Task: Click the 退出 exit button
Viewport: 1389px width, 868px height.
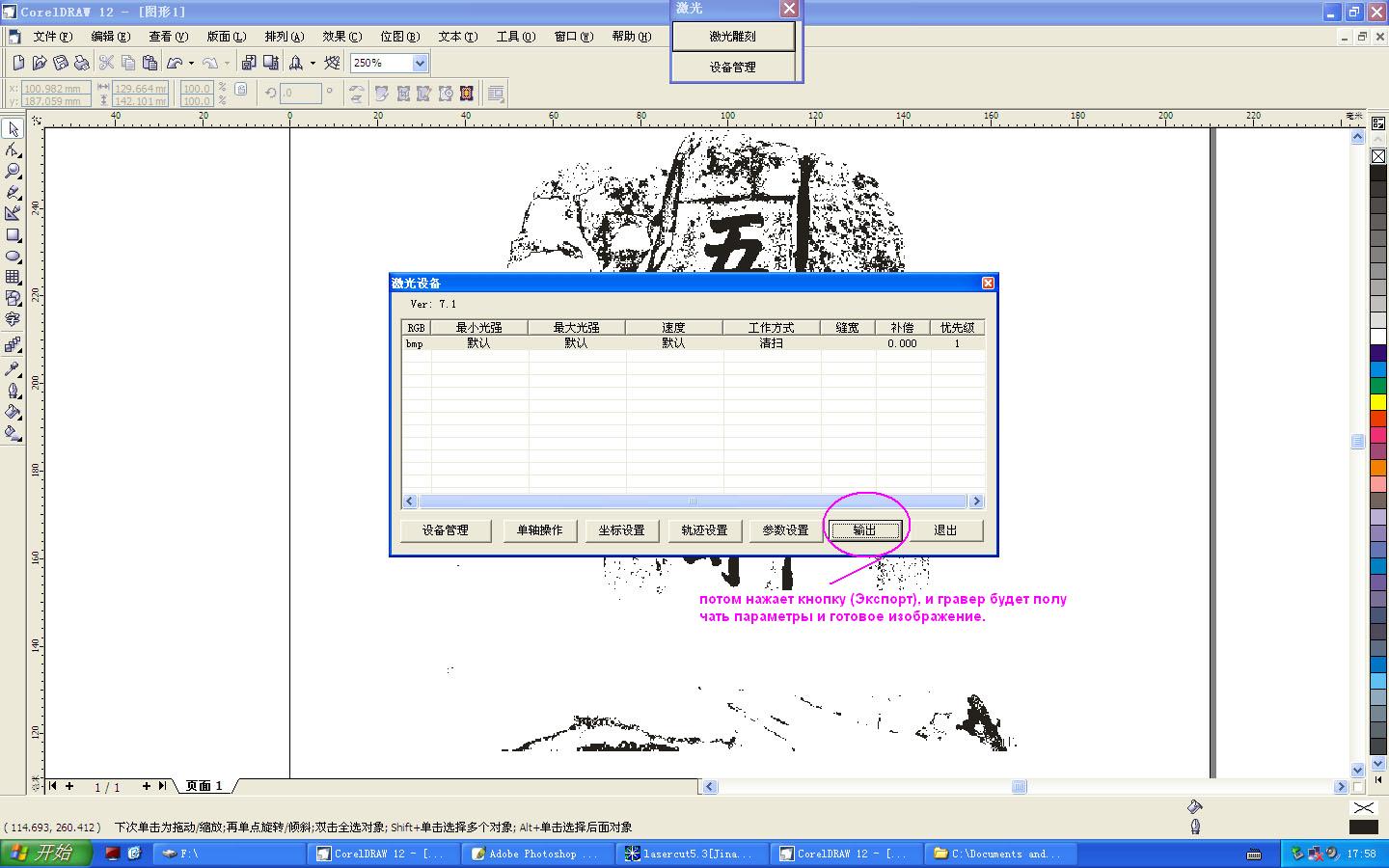Action: tap(945, 530)
